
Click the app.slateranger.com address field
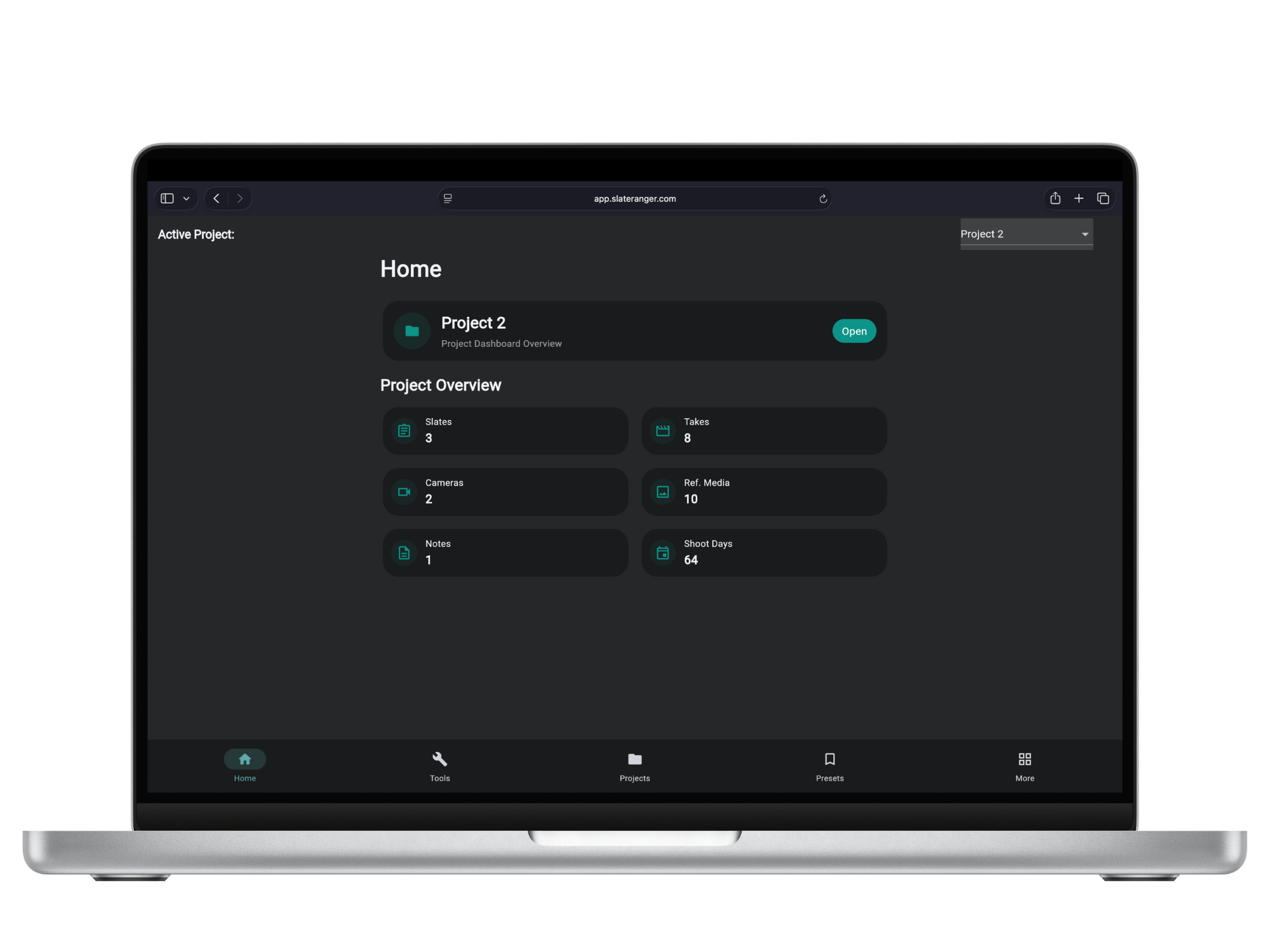634,199
